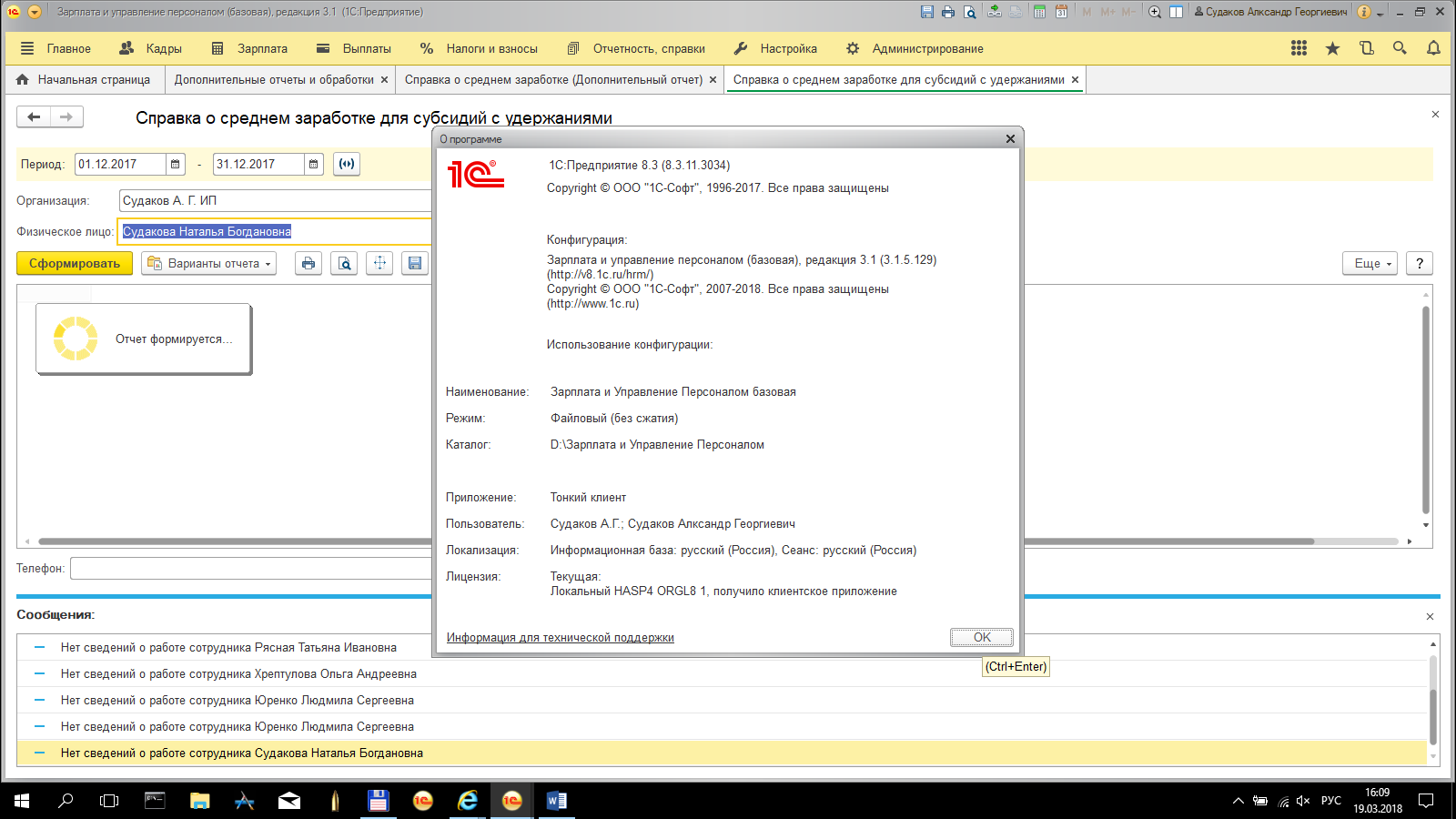This screenshot has height=819, width=1456.
Task: Open print preview from title bar
Action: point(970,12)
